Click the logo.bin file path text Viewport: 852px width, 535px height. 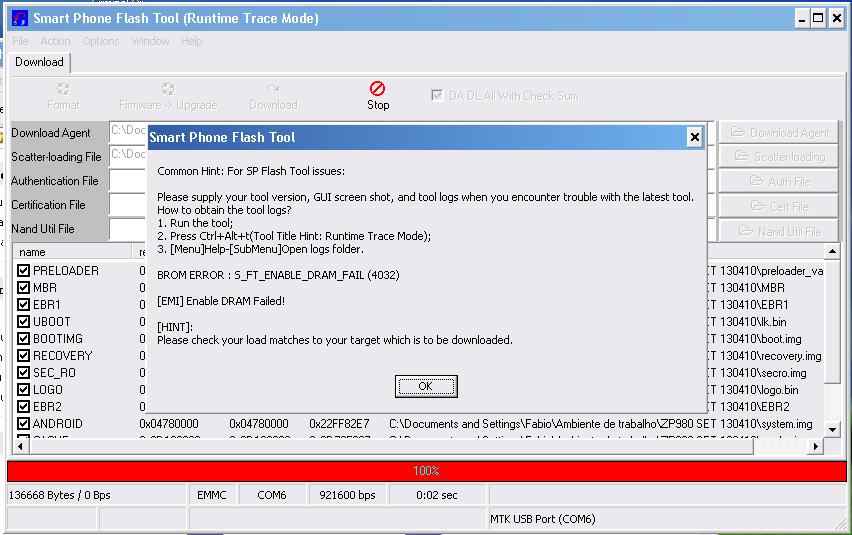[754, 390]
